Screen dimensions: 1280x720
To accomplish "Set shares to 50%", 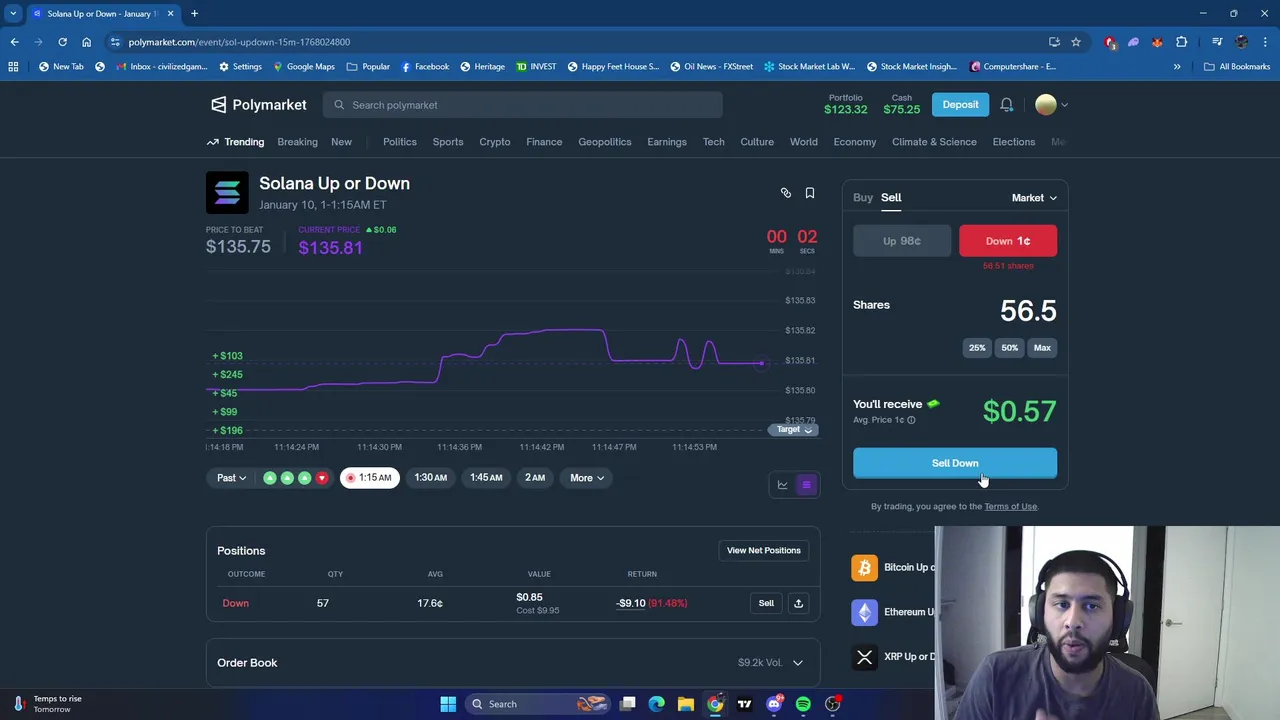I will [x=1009, y=348].
